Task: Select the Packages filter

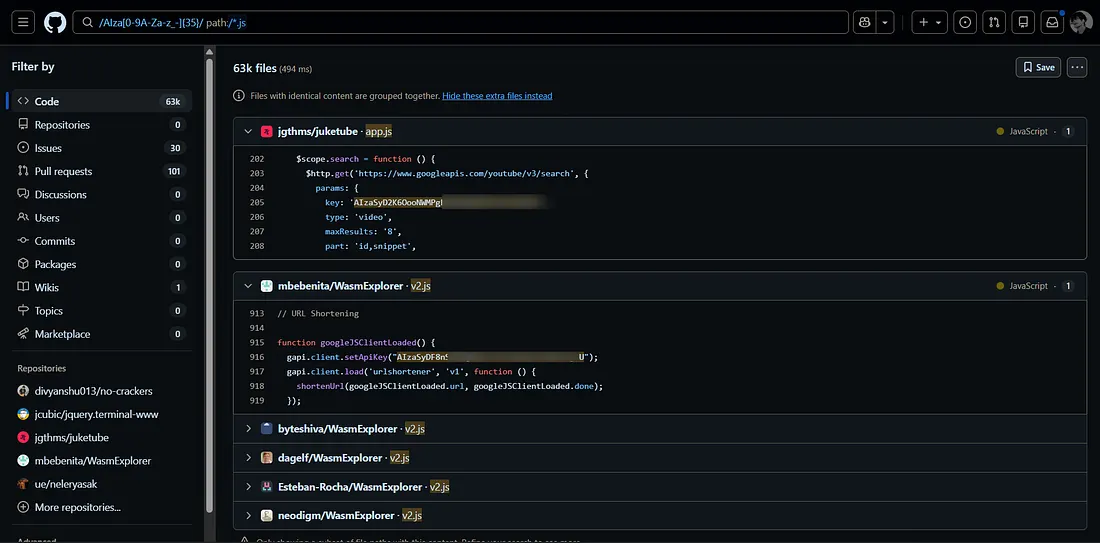Action: click(x=102, y=264)
